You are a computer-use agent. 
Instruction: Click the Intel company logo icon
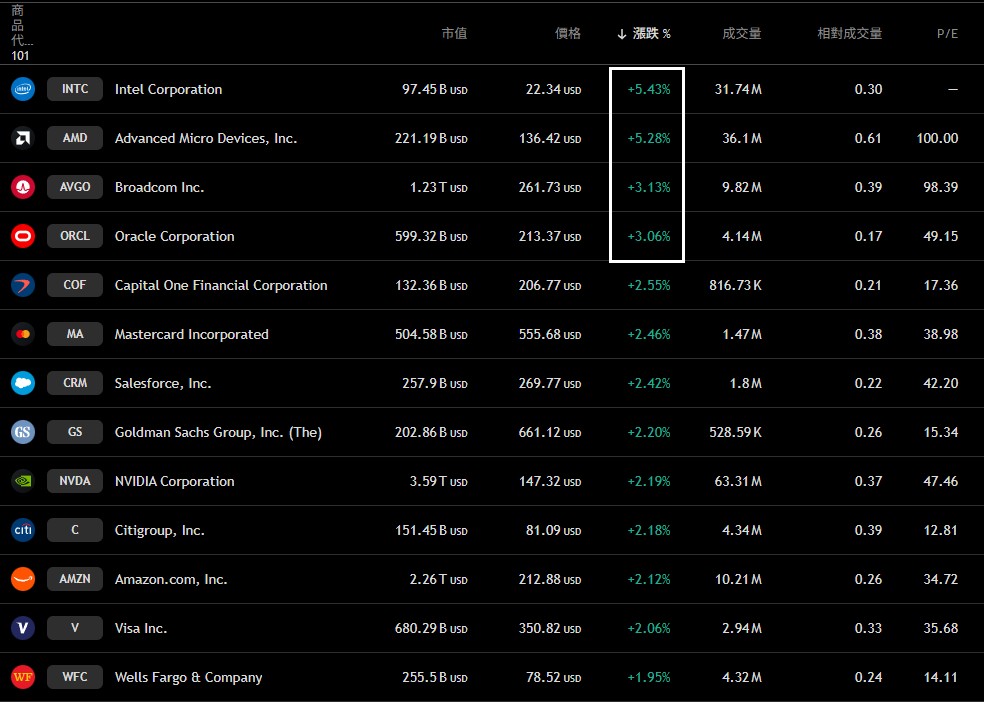coord(22,89)
